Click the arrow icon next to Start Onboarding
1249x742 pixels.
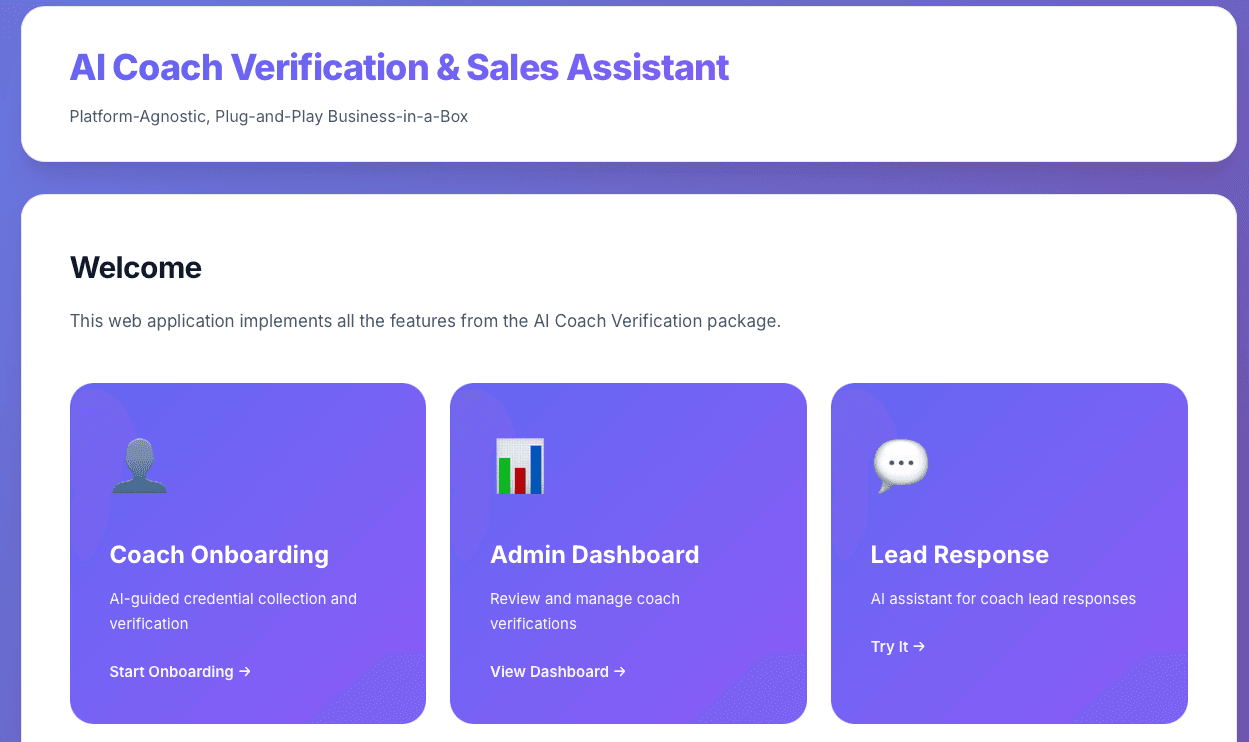(243, 671)
